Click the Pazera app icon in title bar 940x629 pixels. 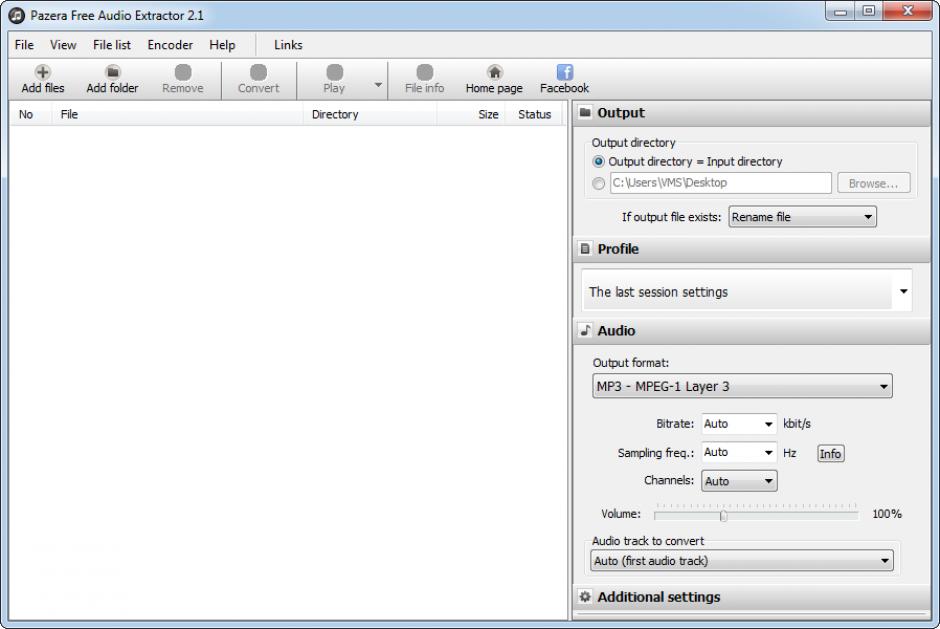[17, 15]
